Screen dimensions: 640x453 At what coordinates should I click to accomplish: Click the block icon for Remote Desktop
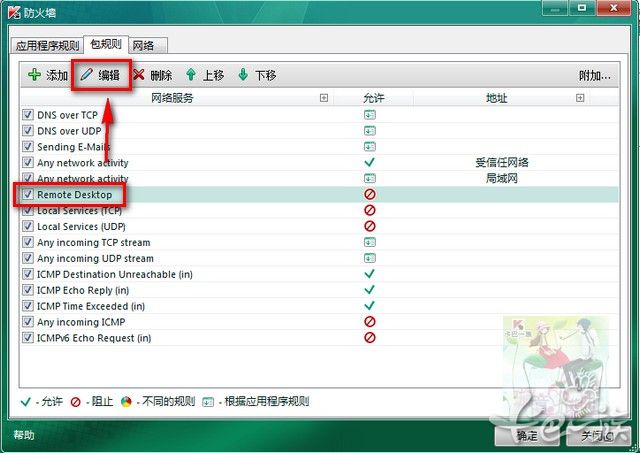click(x=370, y=194)
